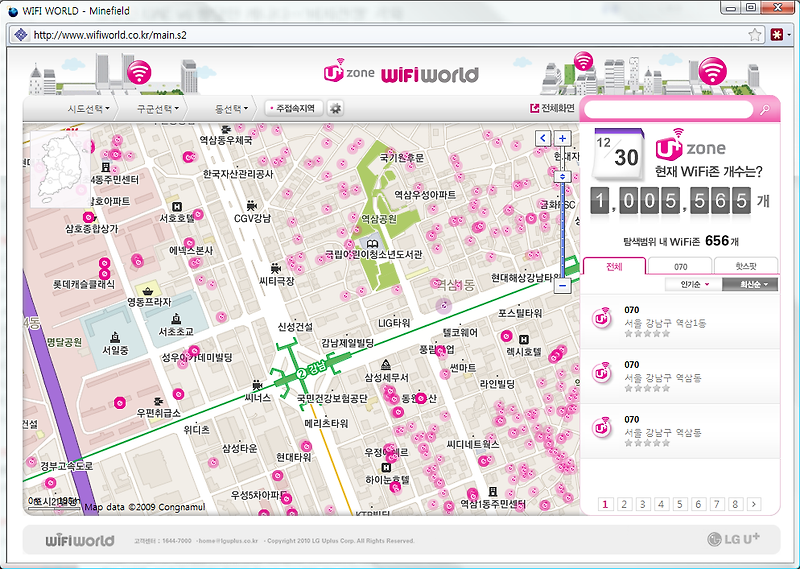Click the 하이눈호텔 hotel map icon
The width and height of the screenshot is (800, 569).
tap(386, 467)
